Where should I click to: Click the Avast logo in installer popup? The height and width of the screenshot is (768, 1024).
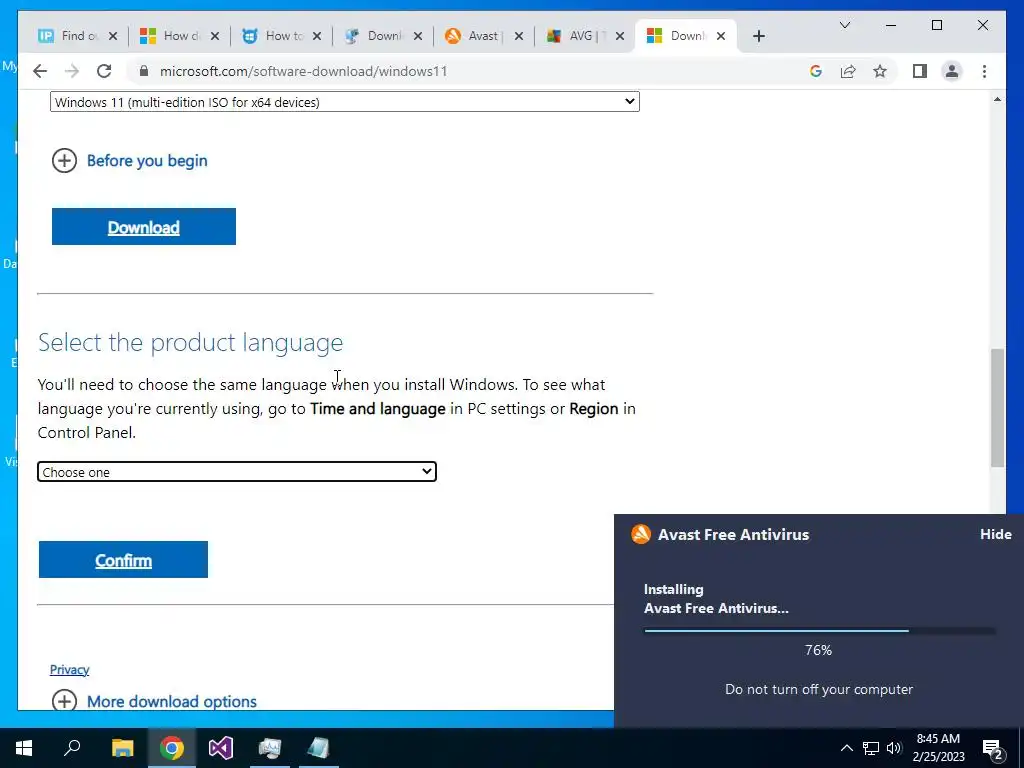pyautogui.click(x=641, y=534)
